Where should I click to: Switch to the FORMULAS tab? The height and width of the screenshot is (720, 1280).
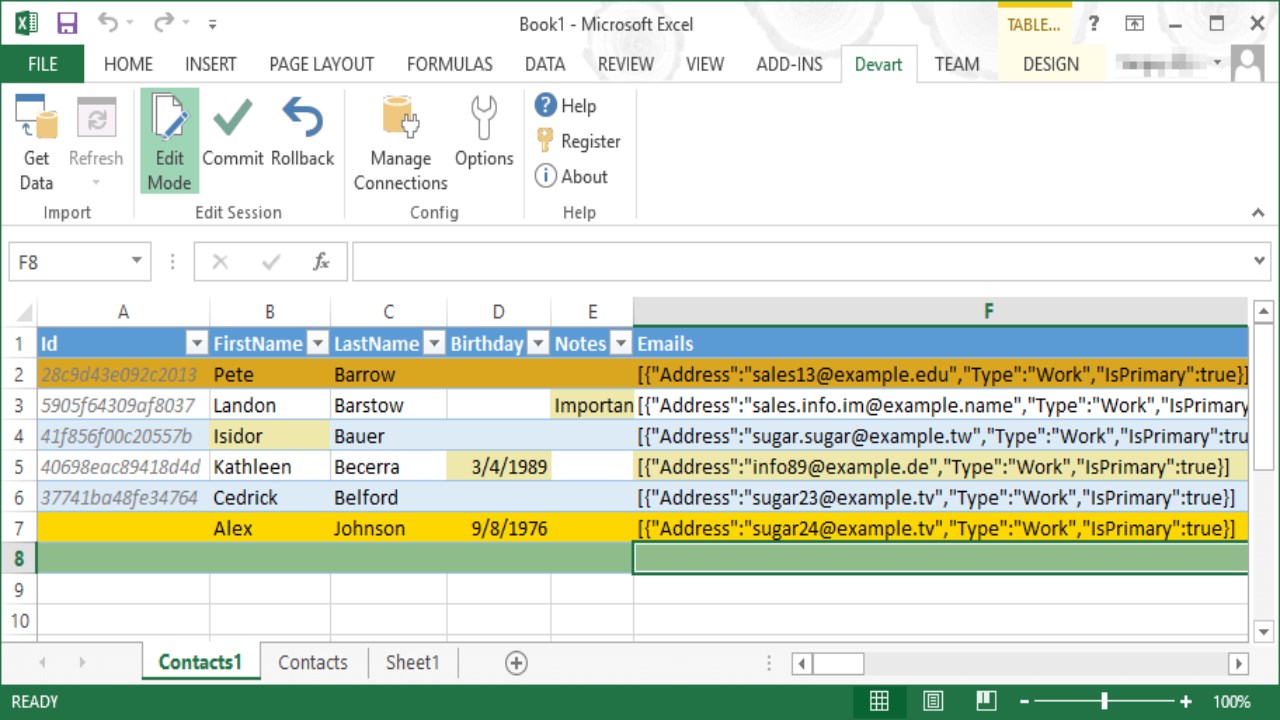click(x=449, y=64)
